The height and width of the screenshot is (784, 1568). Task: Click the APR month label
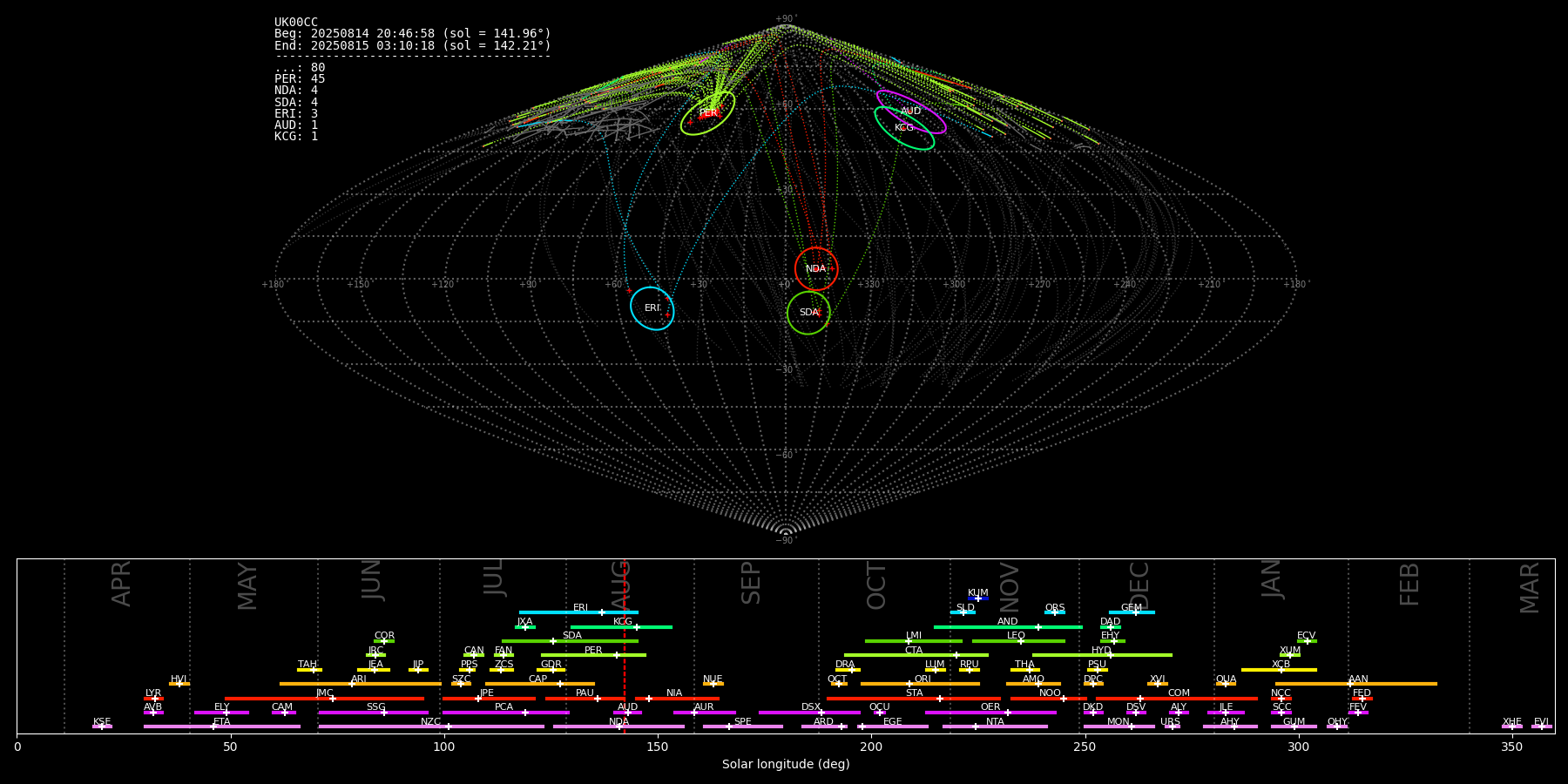tap(121, 584)
